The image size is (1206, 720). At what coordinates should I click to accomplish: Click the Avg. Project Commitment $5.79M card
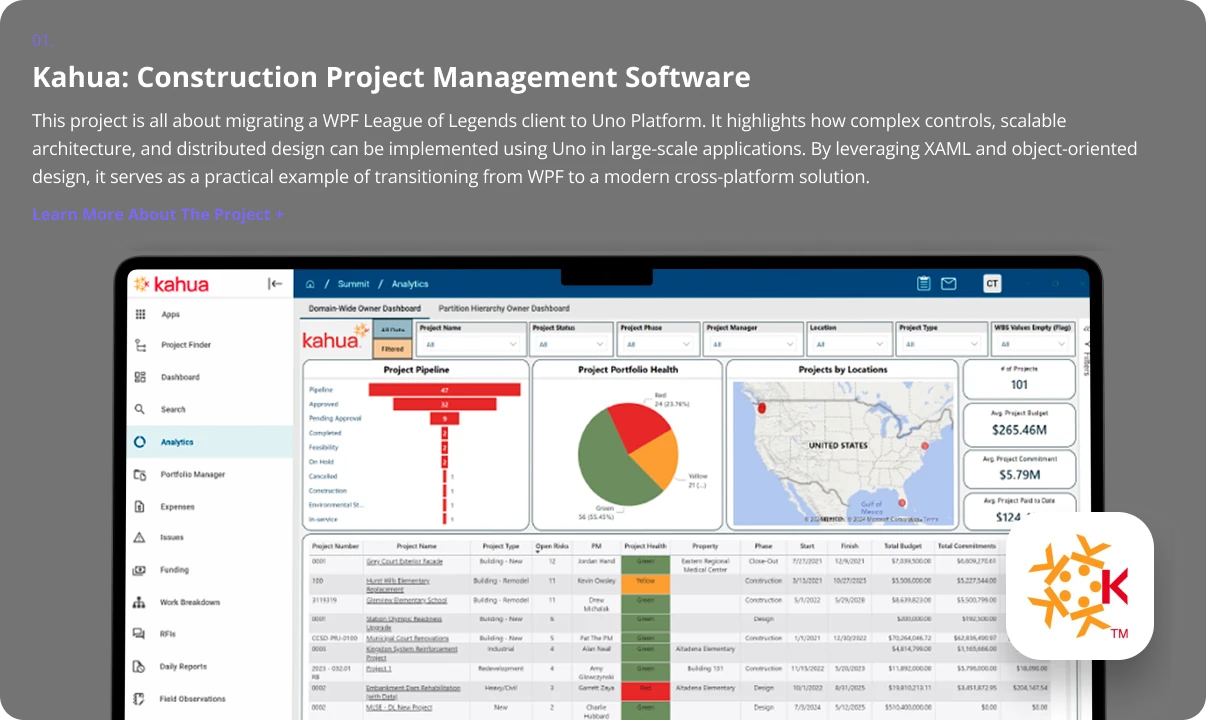(1019, 469)
